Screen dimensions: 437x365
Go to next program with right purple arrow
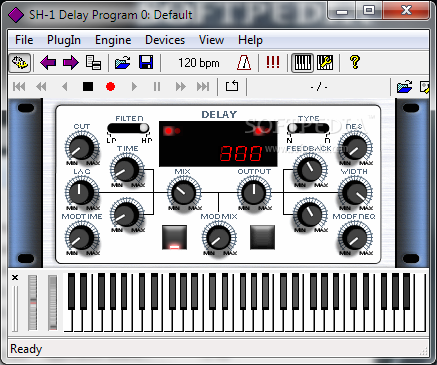point(70,63)
